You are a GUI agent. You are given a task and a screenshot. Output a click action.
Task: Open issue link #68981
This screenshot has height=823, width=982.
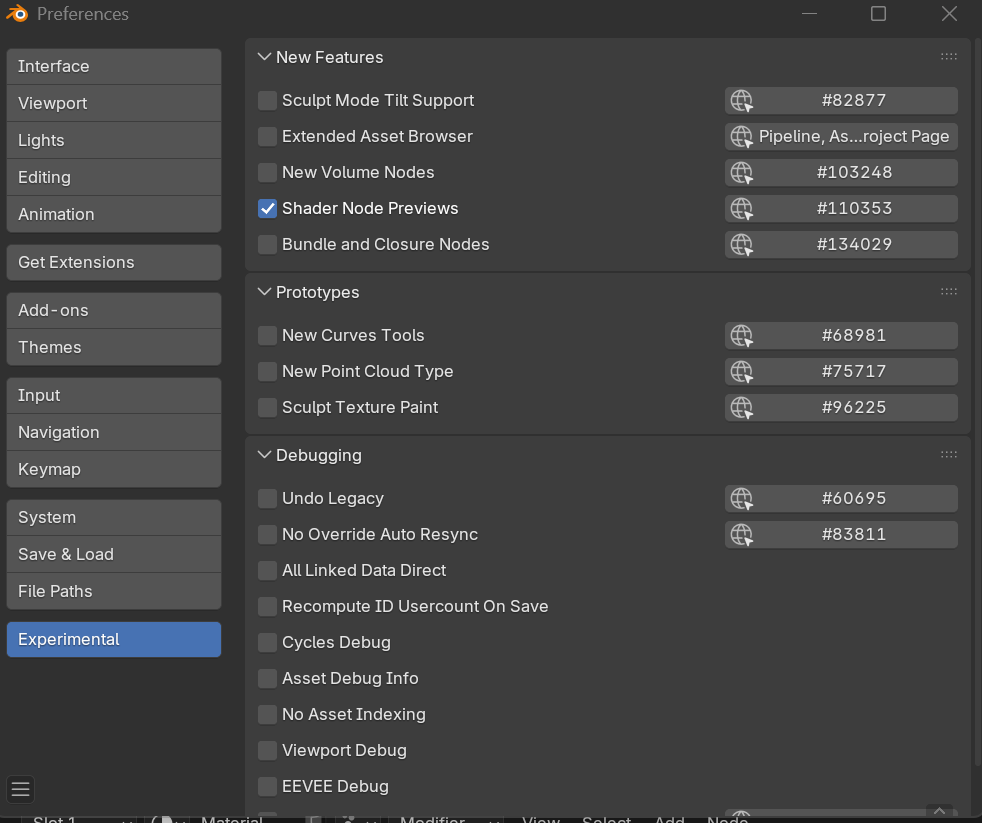click(x=841, y=336)
